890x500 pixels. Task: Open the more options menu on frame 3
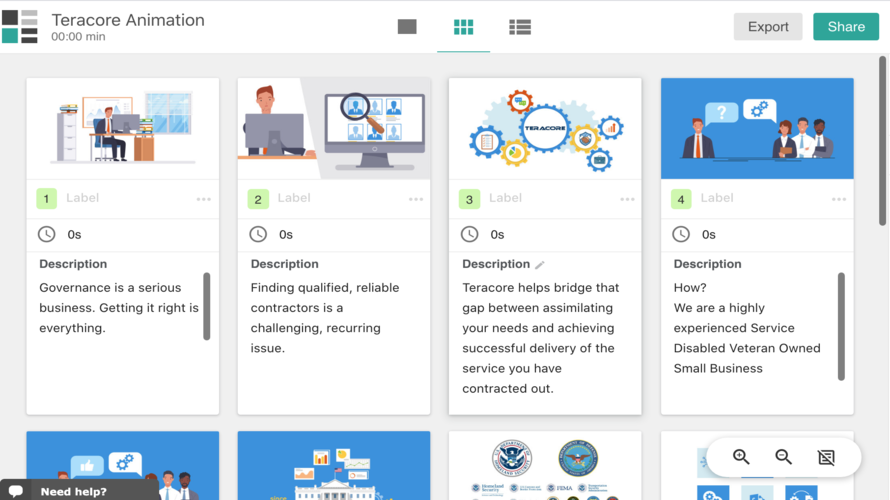[627, 199]
